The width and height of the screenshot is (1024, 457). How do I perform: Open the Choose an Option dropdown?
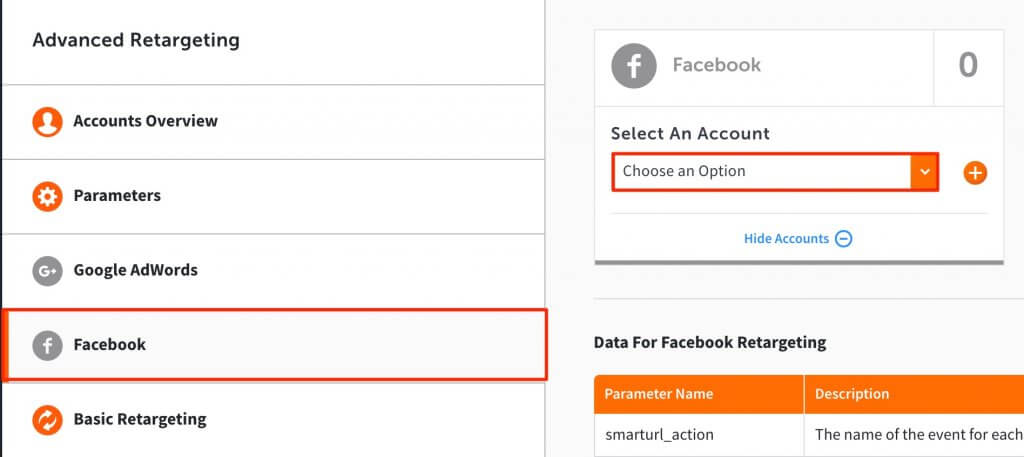point(775,172)
